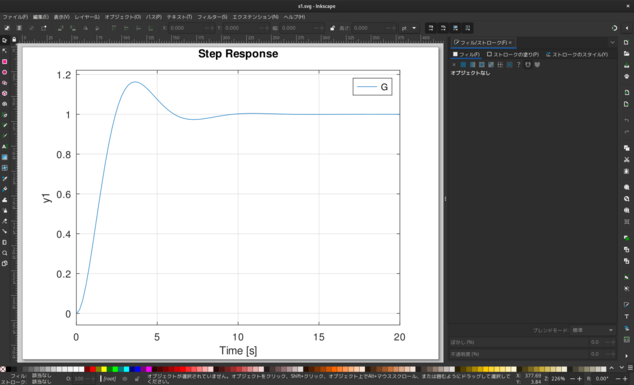This screenshot has width=634, height=385.
Task: Toggle move gradients with object
Action: tap(455, 28)
